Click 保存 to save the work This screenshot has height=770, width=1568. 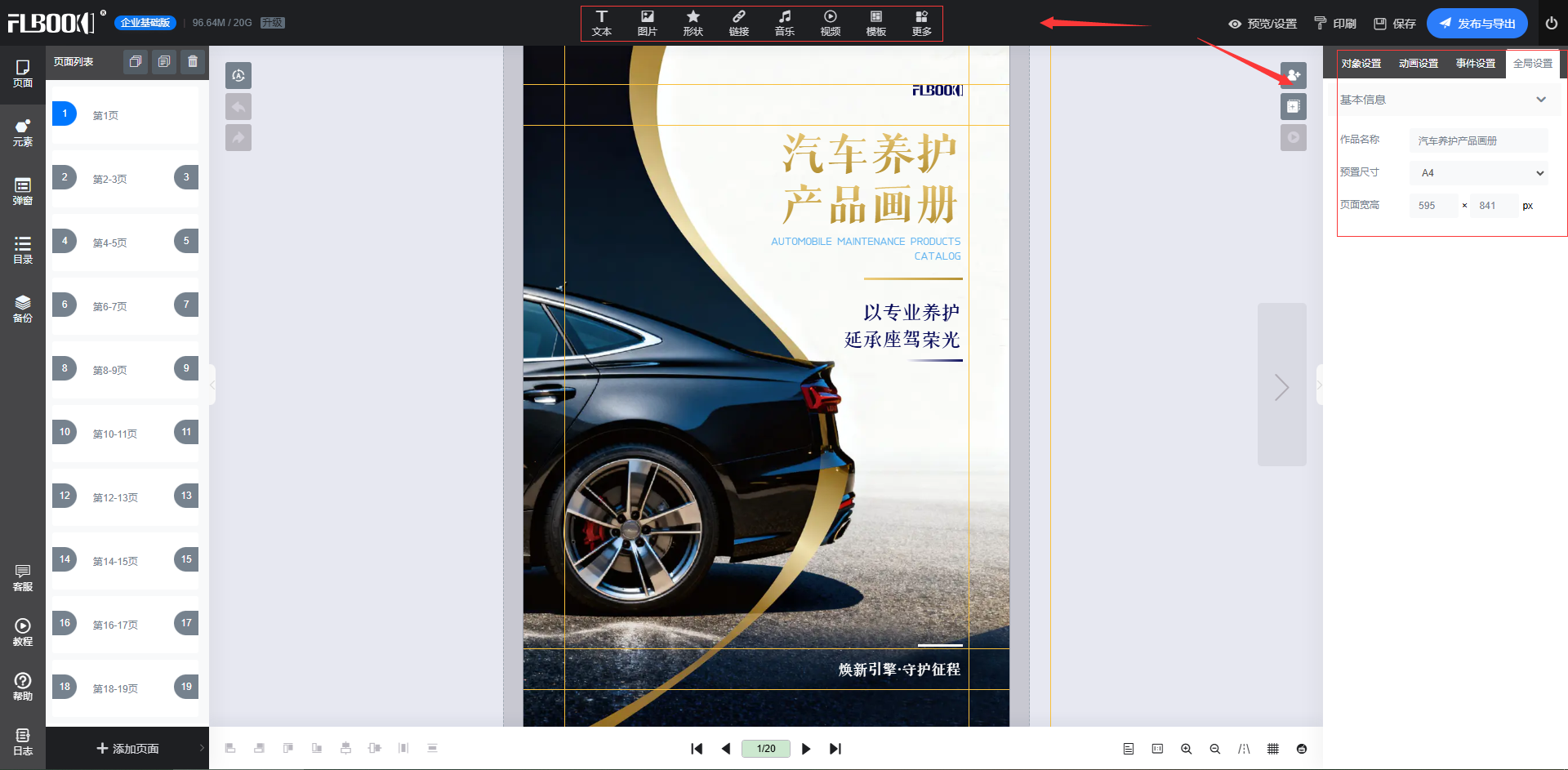(x=1395, y=24)
